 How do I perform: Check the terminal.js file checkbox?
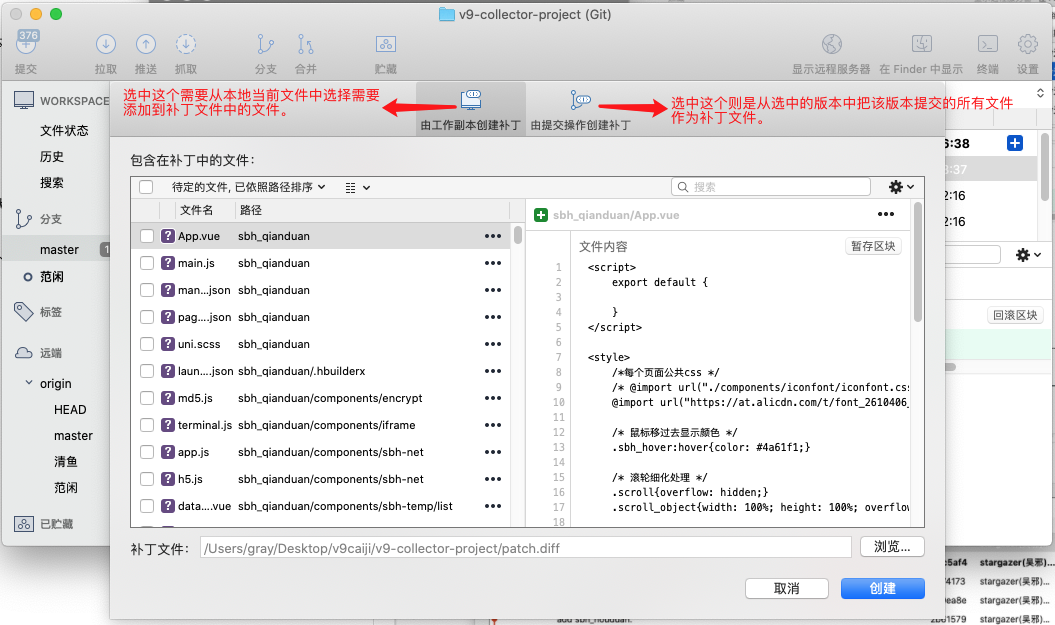click(147, 425)
